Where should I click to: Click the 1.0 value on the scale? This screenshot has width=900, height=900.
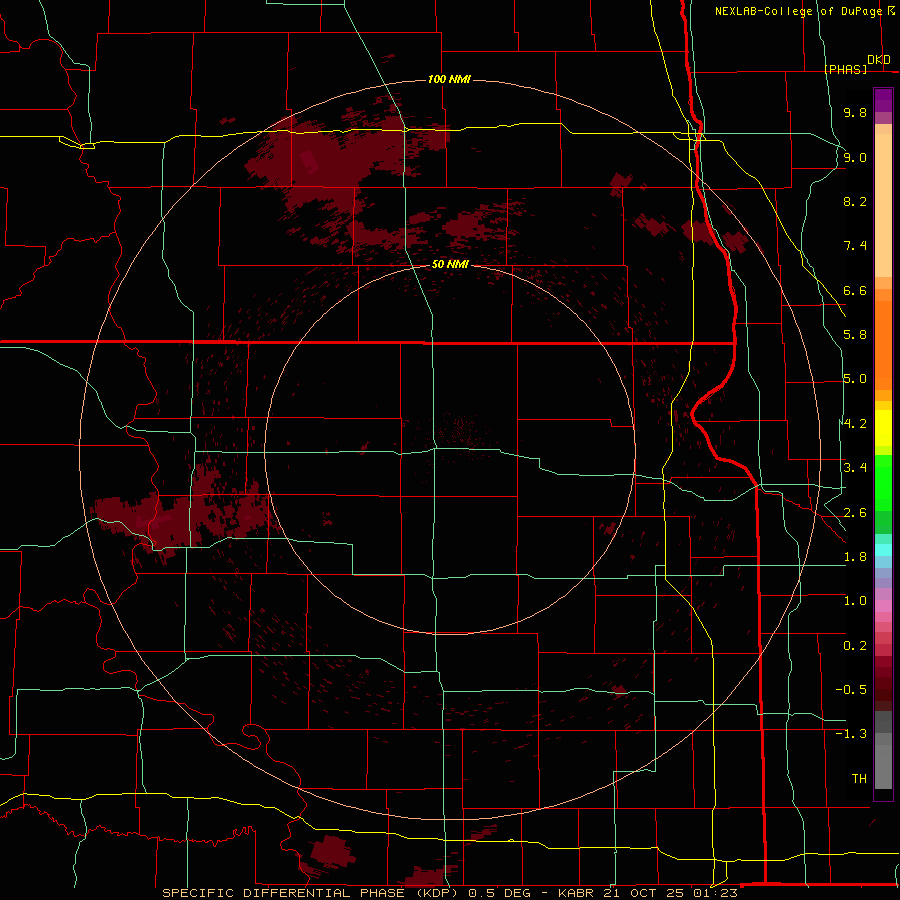[x=855, y=601]
